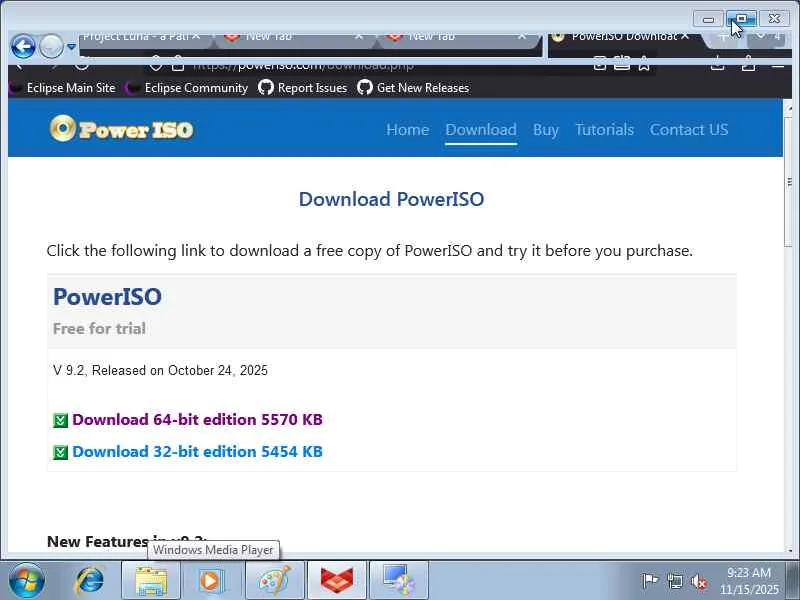Open the Windows Start menu
This screenshot has width=800, height=600.
(26, 581)
